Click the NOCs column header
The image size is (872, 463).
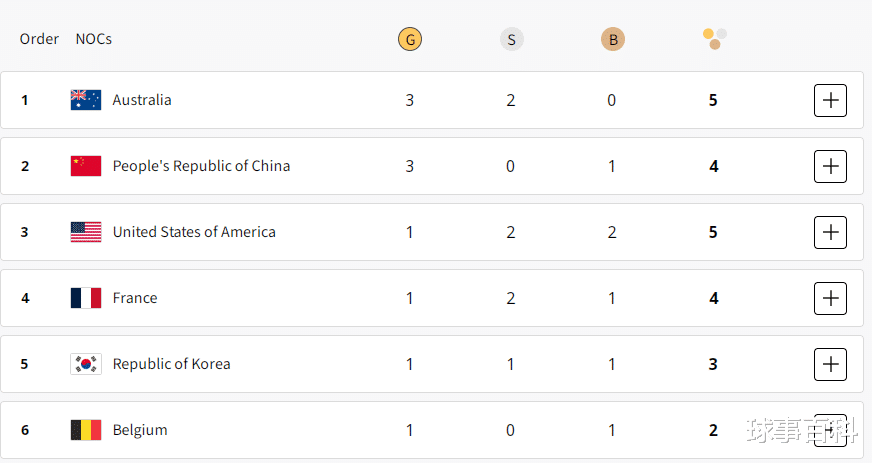click(93, 40)
